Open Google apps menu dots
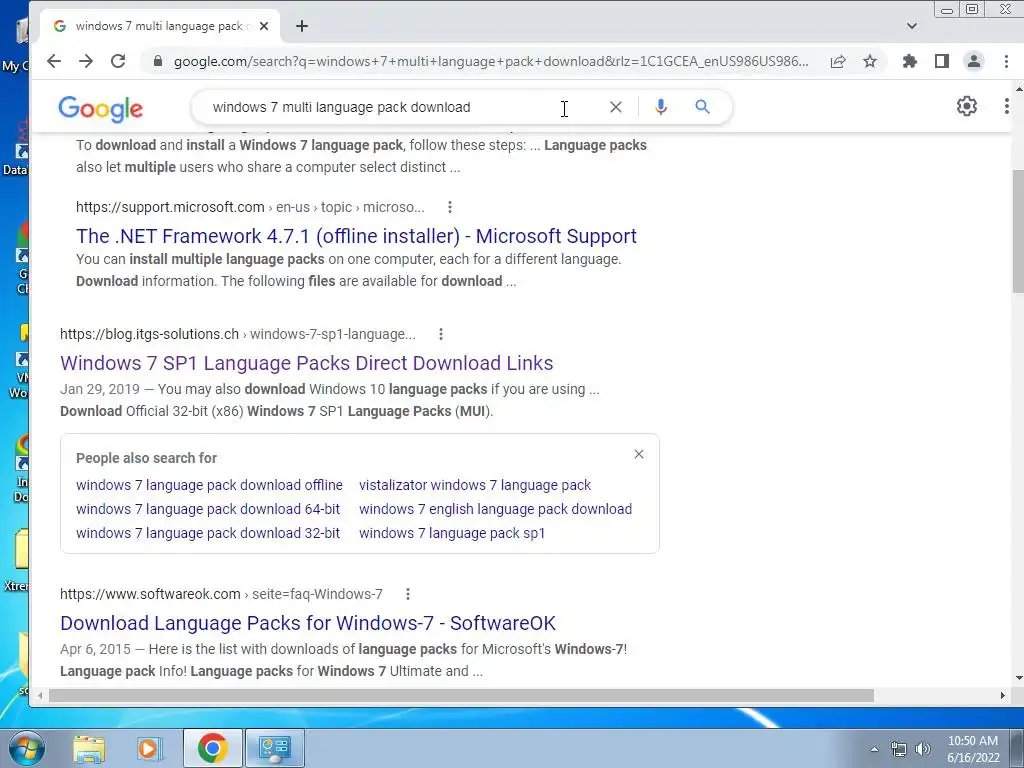Image resolution: width=1024 pixels, height=768 pixels. (1007, 106)
